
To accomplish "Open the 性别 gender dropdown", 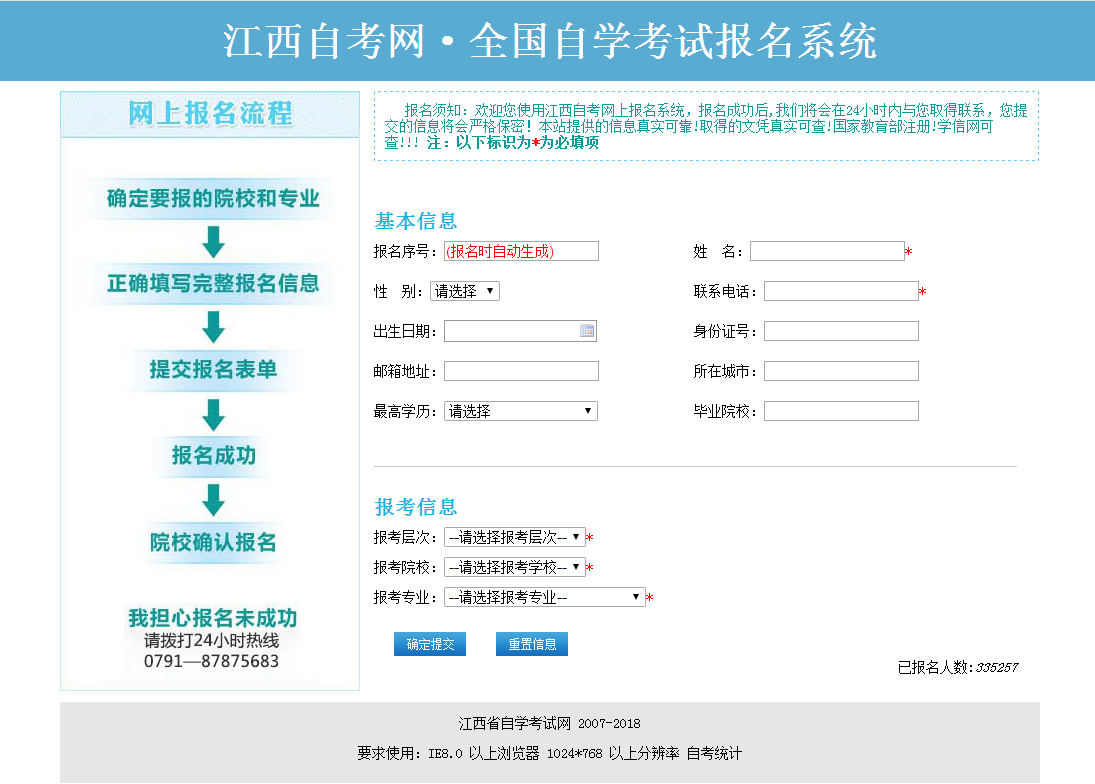I will pos(464,290).
